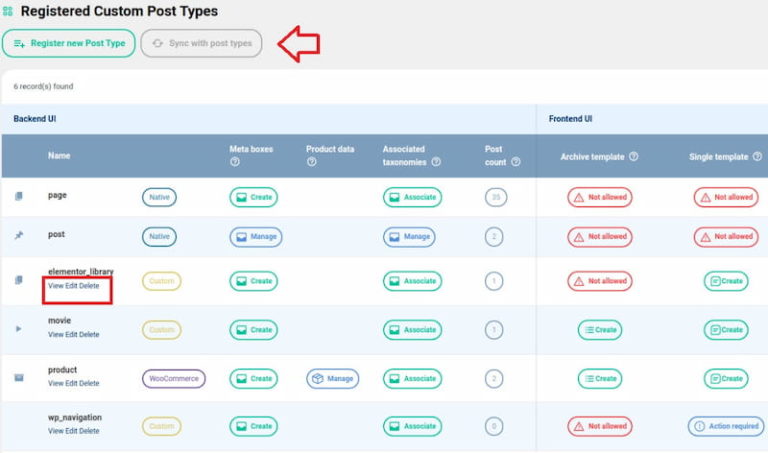Viewport: 768px width, 453px height.
Task: Associate taxonomies with elementor_library
Action: click(412, 281)
